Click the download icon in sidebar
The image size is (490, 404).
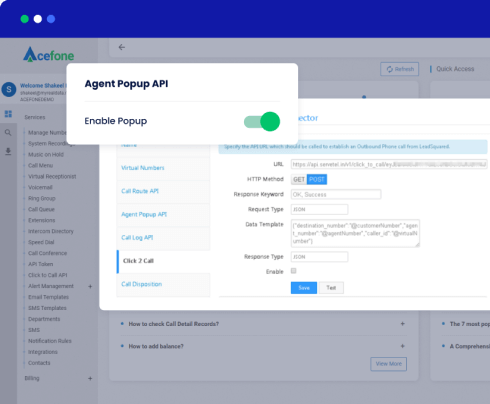coord(8,152)
